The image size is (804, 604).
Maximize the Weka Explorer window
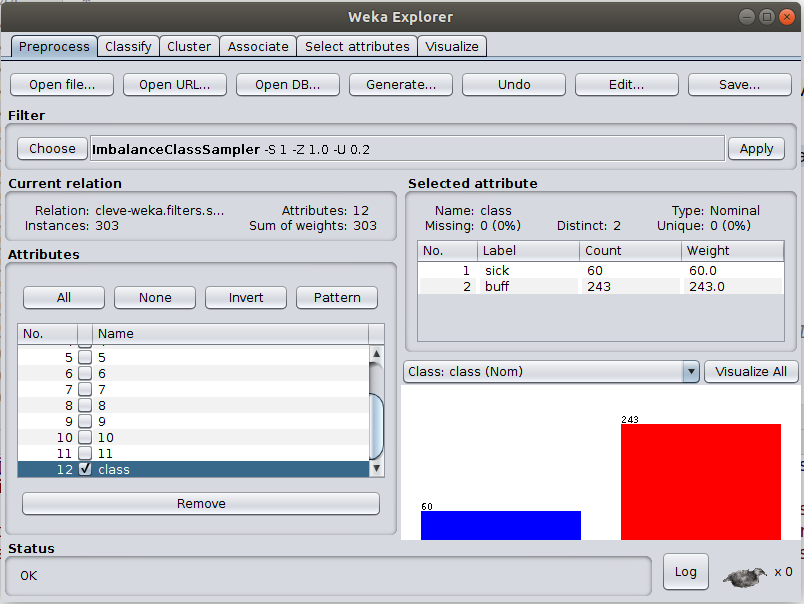pos(767,17)
